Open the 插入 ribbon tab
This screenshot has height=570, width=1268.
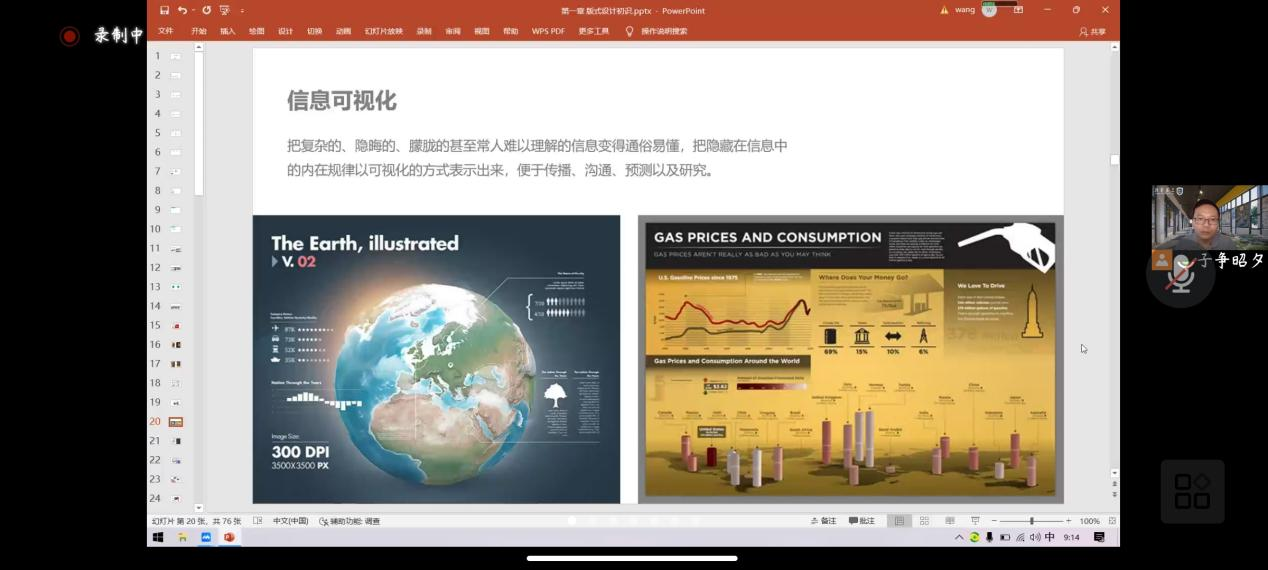pos(228,31)
